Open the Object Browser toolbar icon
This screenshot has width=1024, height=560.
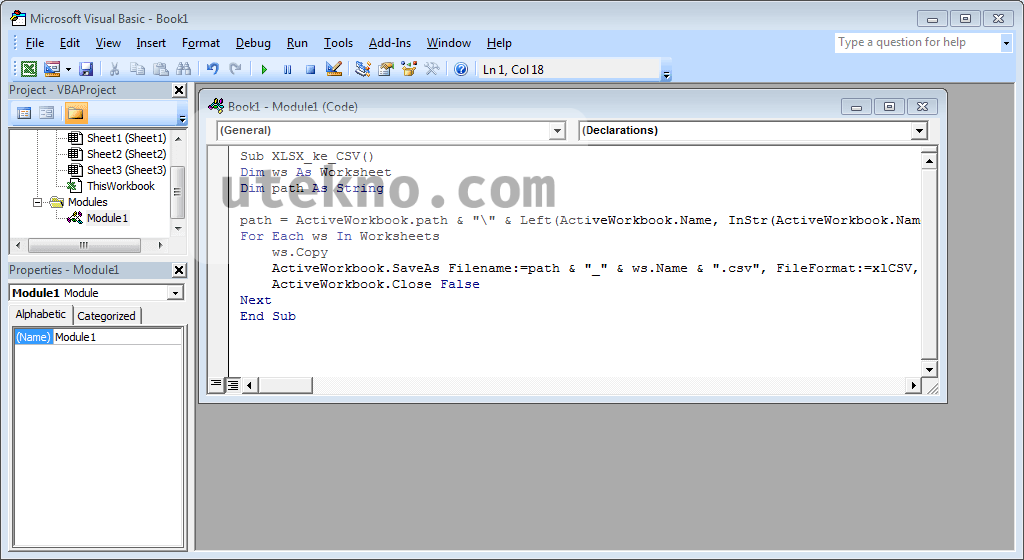(x=409, y=69)
